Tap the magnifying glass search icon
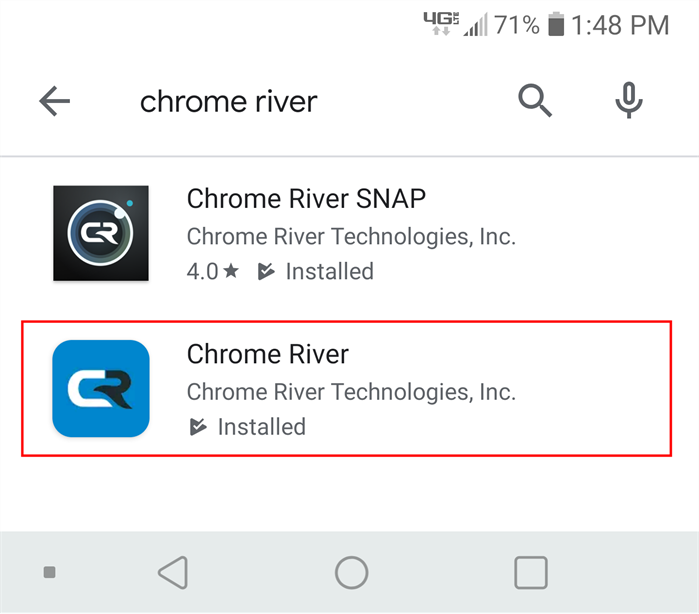699x614 pixels. 535,101
